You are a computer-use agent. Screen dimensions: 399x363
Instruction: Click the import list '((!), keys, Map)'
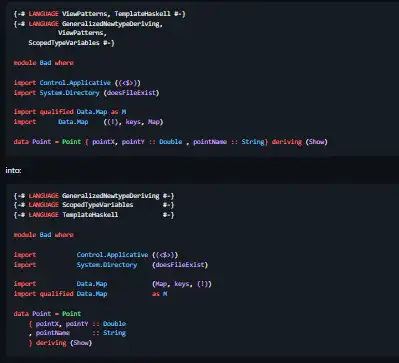[133, 122]
